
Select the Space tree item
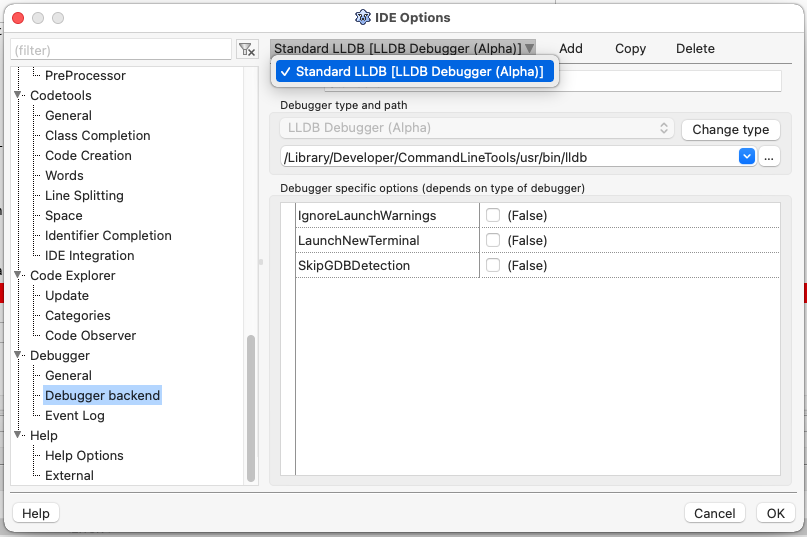click(64, 215)
